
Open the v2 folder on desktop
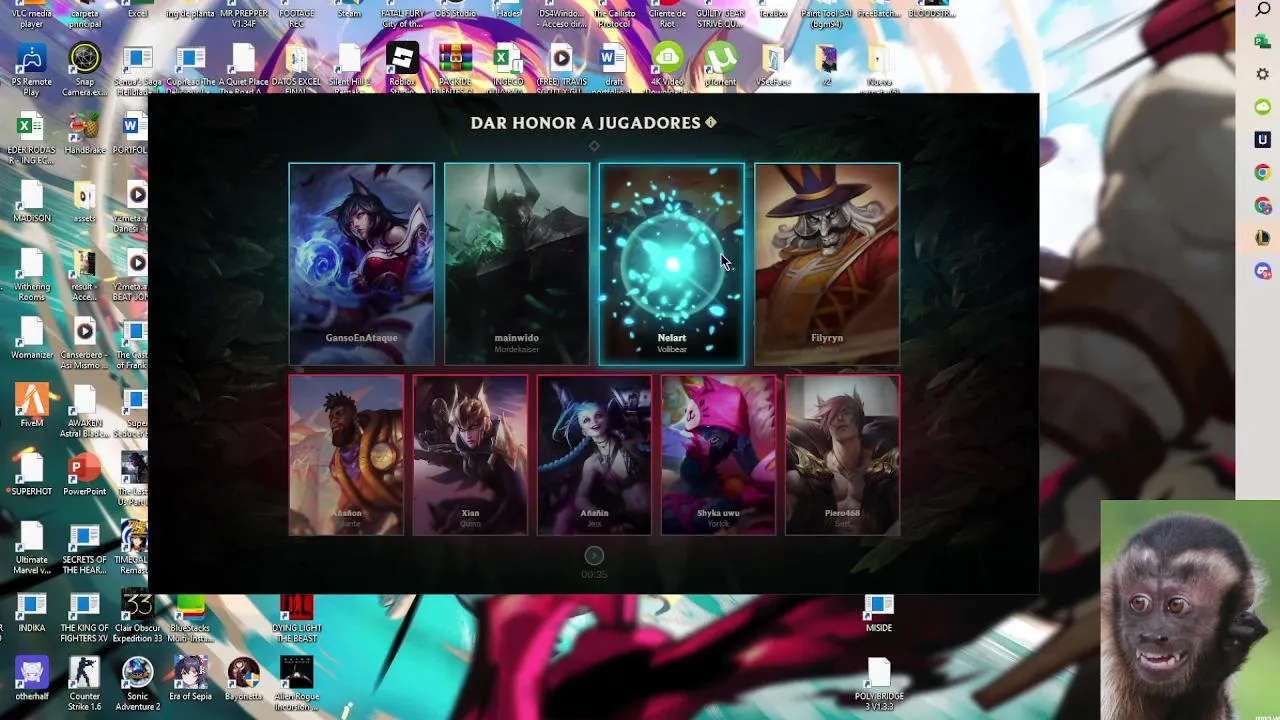pos(827,66)
